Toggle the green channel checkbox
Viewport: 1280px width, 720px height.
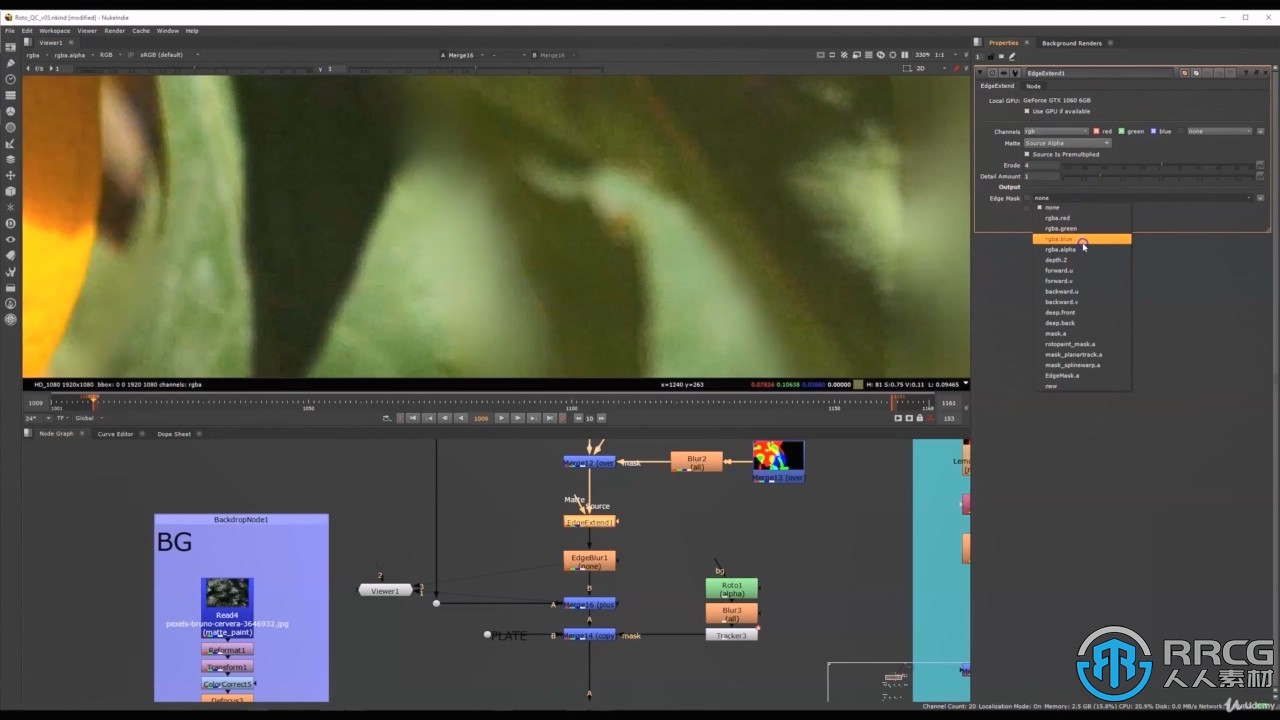click(1122, 131)
